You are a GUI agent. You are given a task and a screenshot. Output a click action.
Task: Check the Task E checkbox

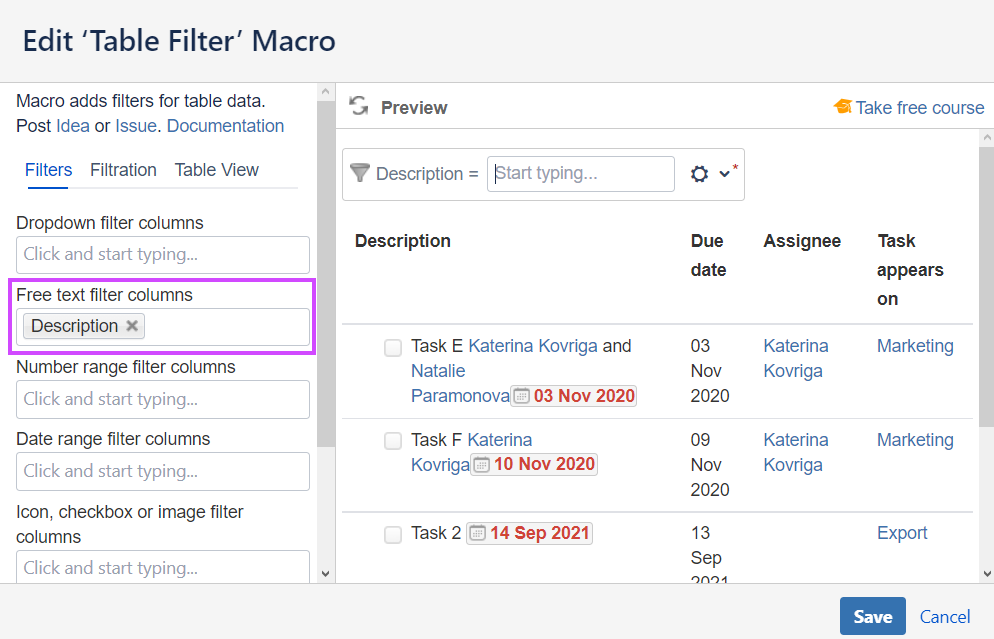393,347
